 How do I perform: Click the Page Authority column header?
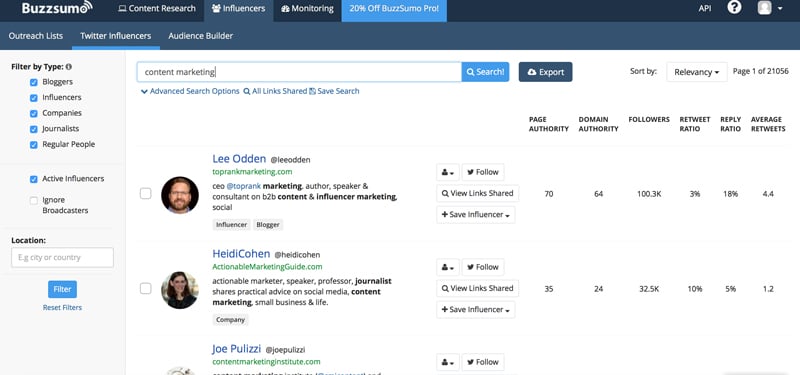tap(548, 124)
